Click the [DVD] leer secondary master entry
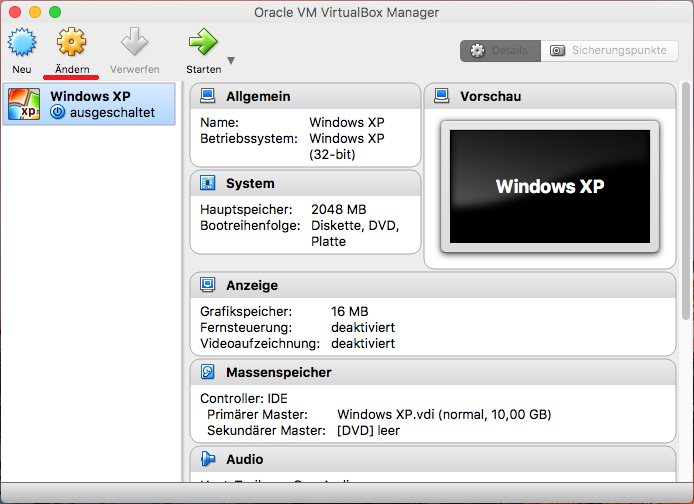The width and height of the screenshot is (694, 504). click(368, 431)
